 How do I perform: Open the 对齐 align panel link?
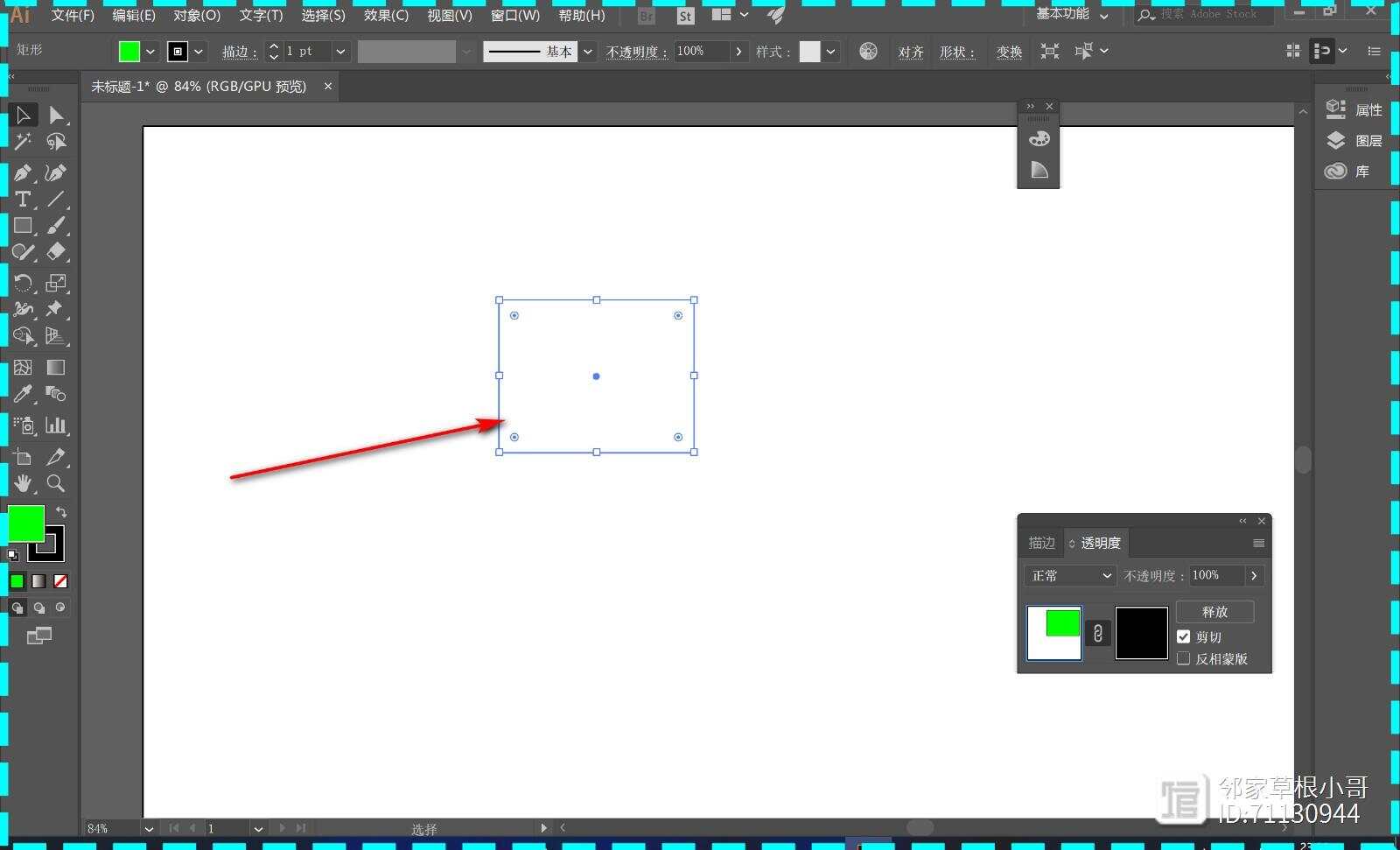tap(911, 53)
